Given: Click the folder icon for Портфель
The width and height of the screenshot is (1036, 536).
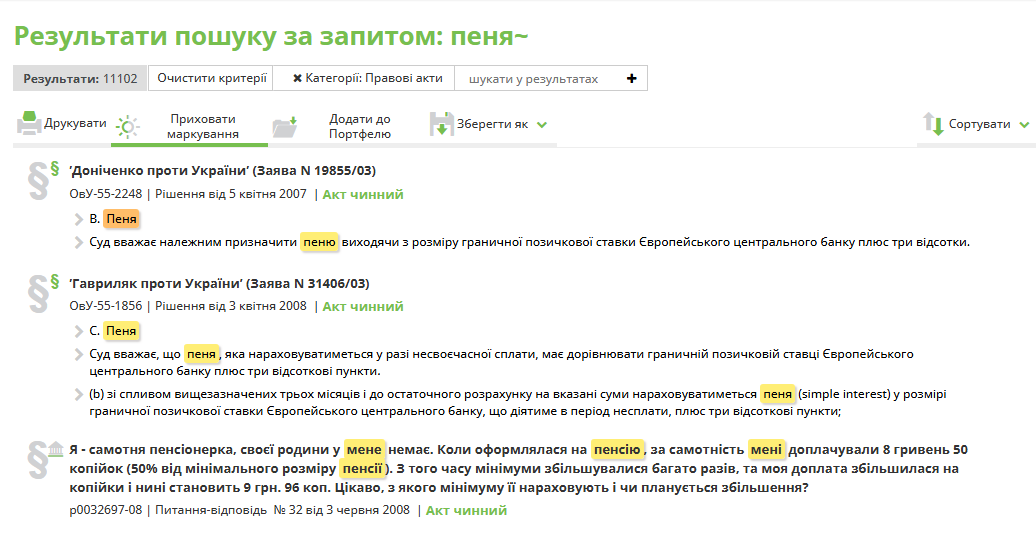Looking at the screenshot, I should click(285, 126).
